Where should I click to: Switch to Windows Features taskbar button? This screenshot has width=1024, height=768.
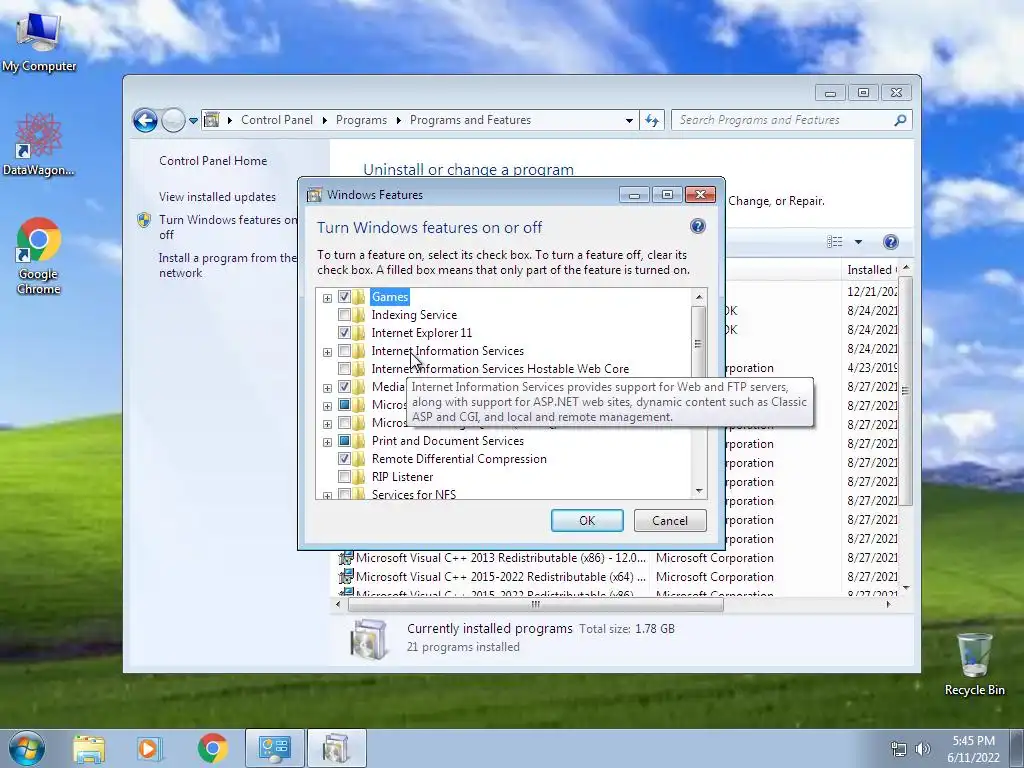point(336,749)
